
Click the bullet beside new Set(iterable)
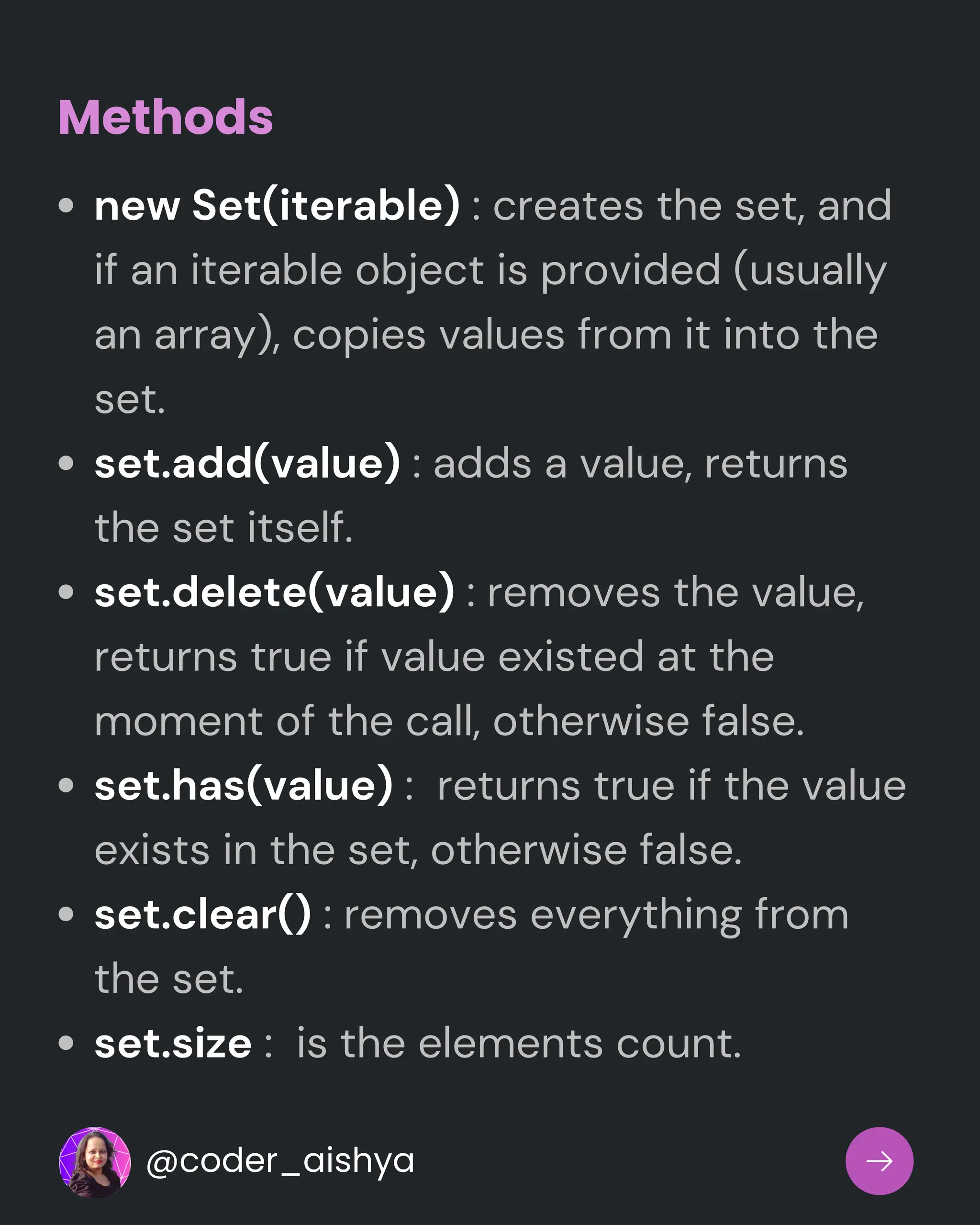coord(67,205)
